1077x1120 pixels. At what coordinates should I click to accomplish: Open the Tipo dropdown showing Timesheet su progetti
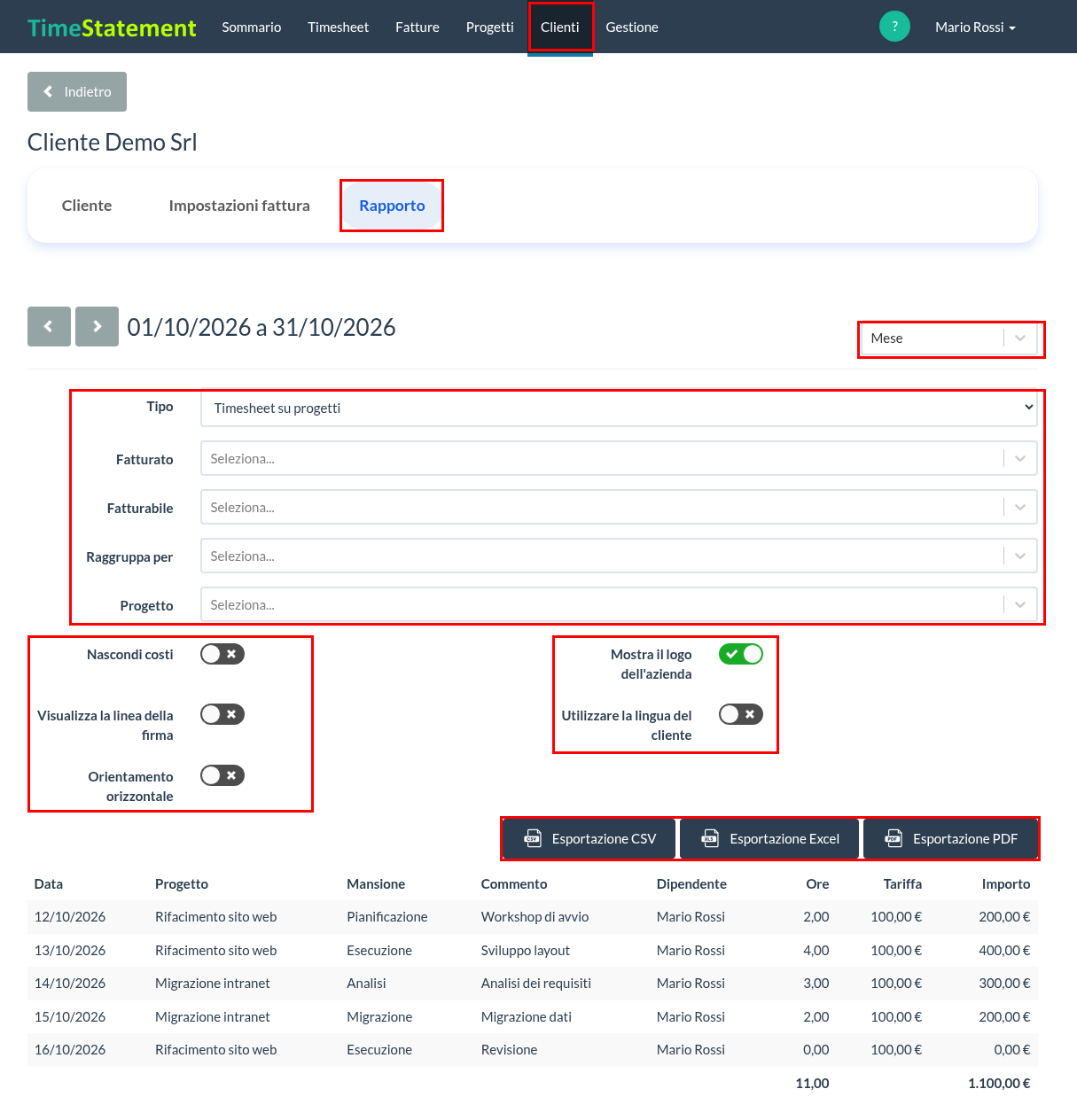point(619,408)
